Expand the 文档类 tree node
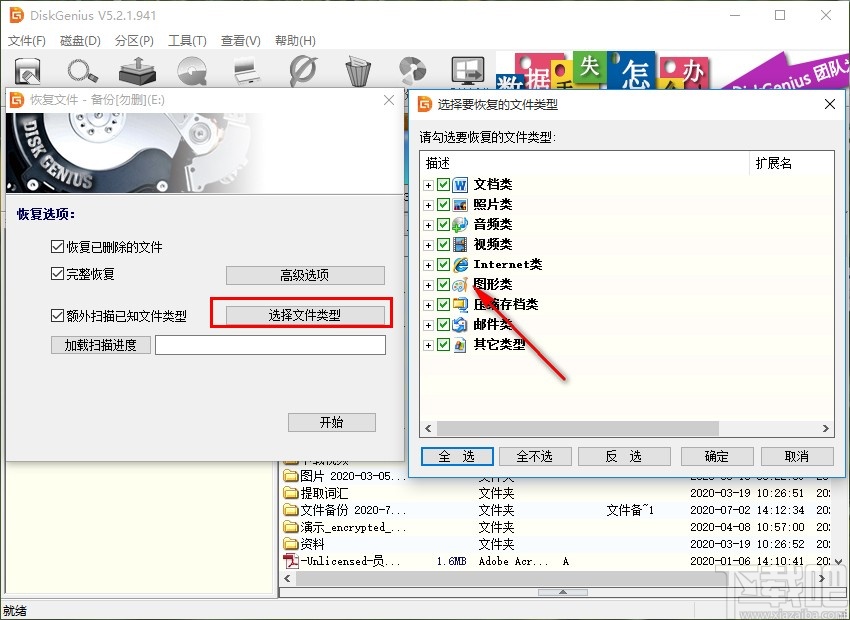Viewport: 850px width, 620px height. 428,185
